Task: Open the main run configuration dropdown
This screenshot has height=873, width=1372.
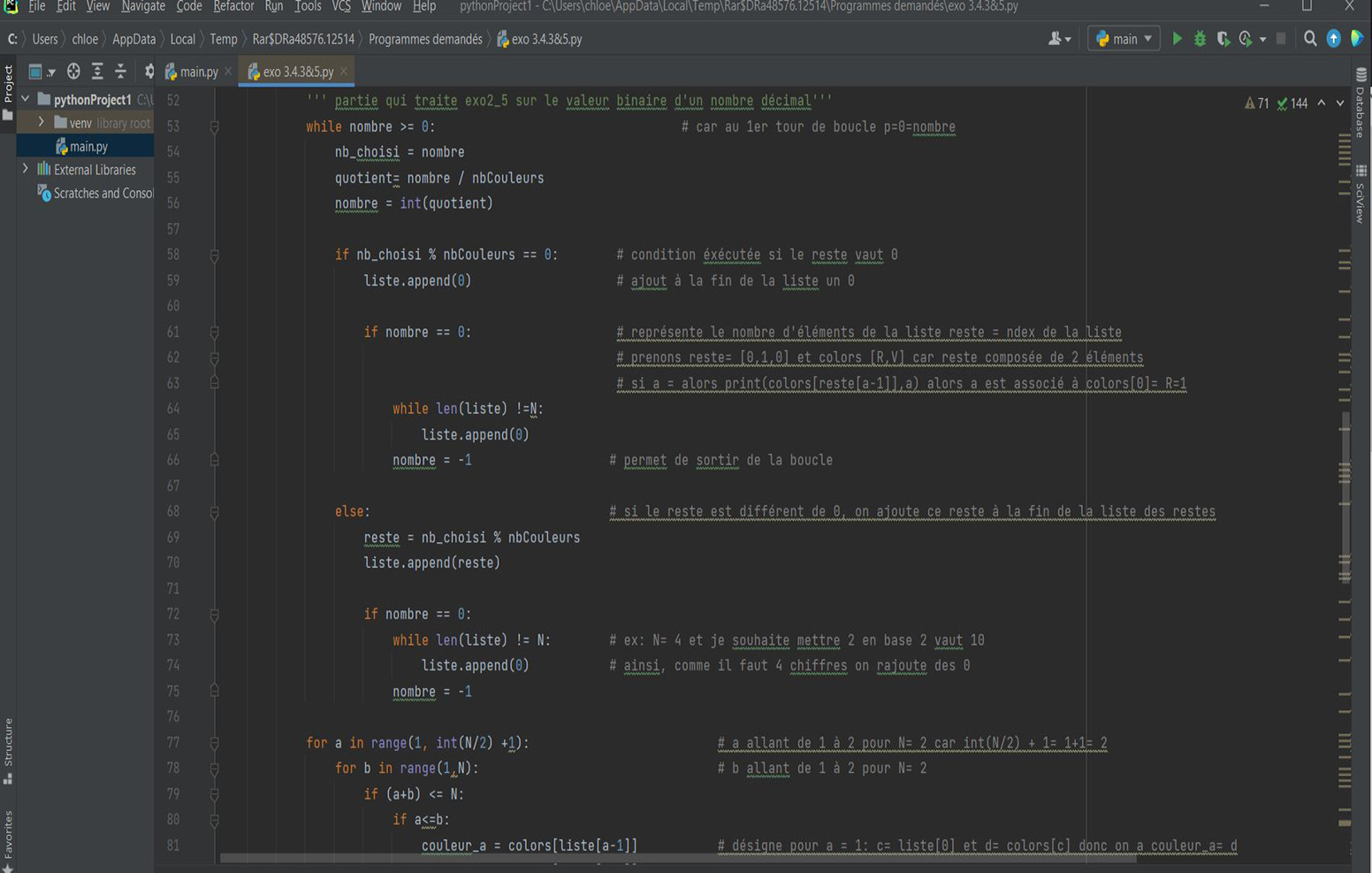Action: [x=1124, y=39]
